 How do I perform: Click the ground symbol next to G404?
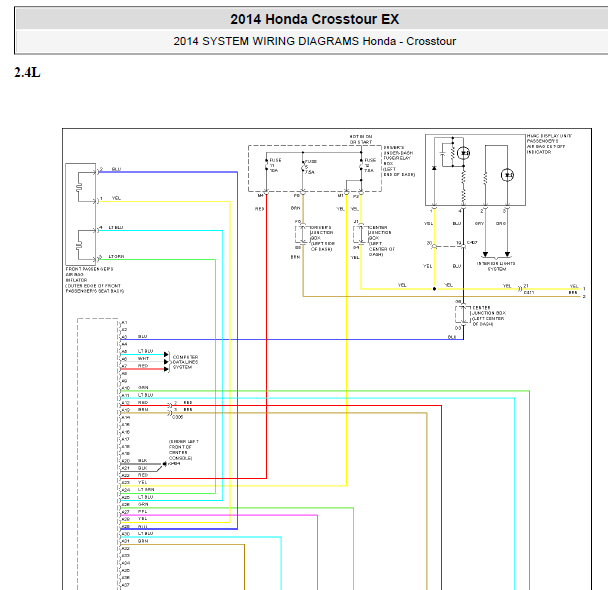coord(165,464)
